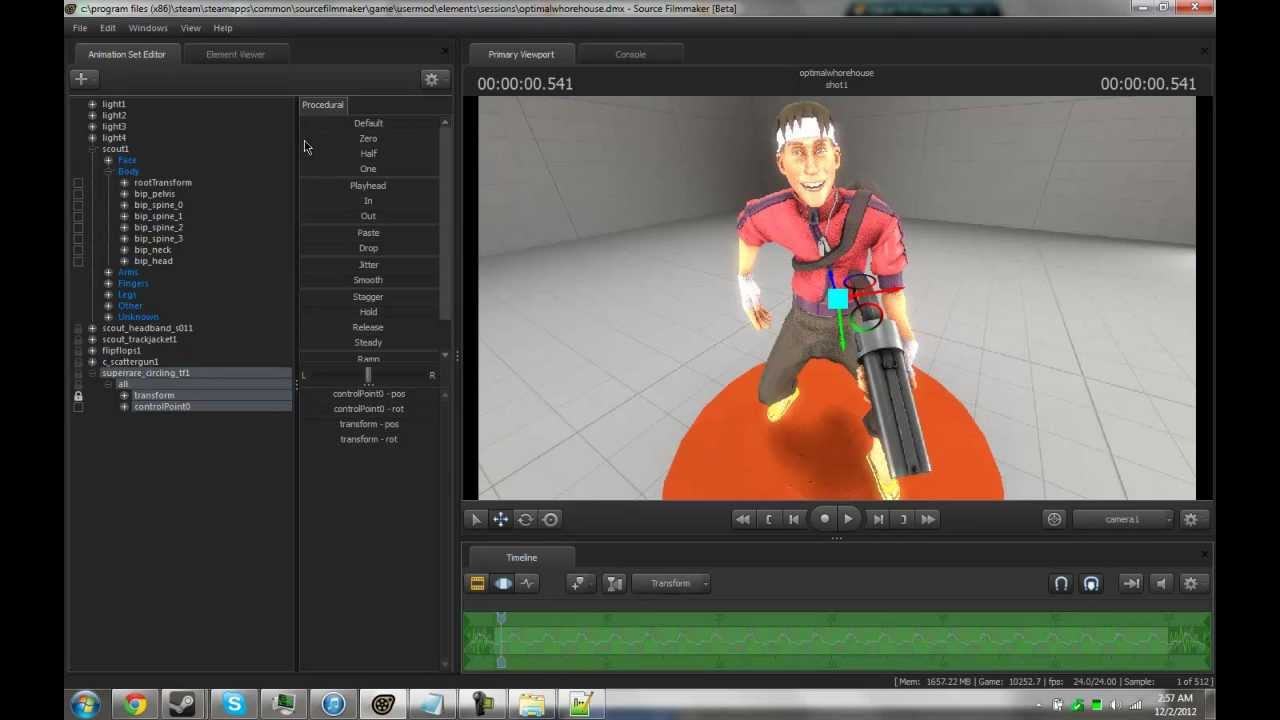This screenshot has height=720, width=1280.
Task: Activate the viewport screen manipulator circle tool
Action: pos(550,519)
